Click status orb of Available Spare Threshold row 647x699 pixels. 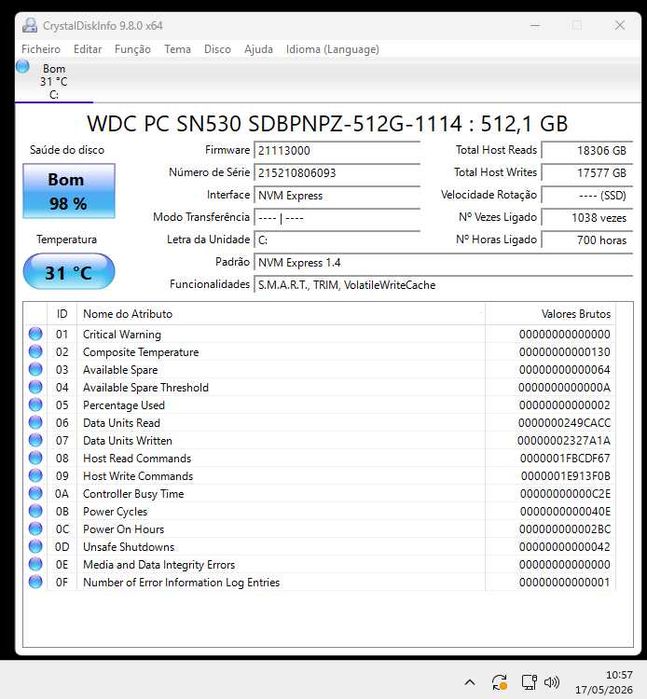[36, 387]
